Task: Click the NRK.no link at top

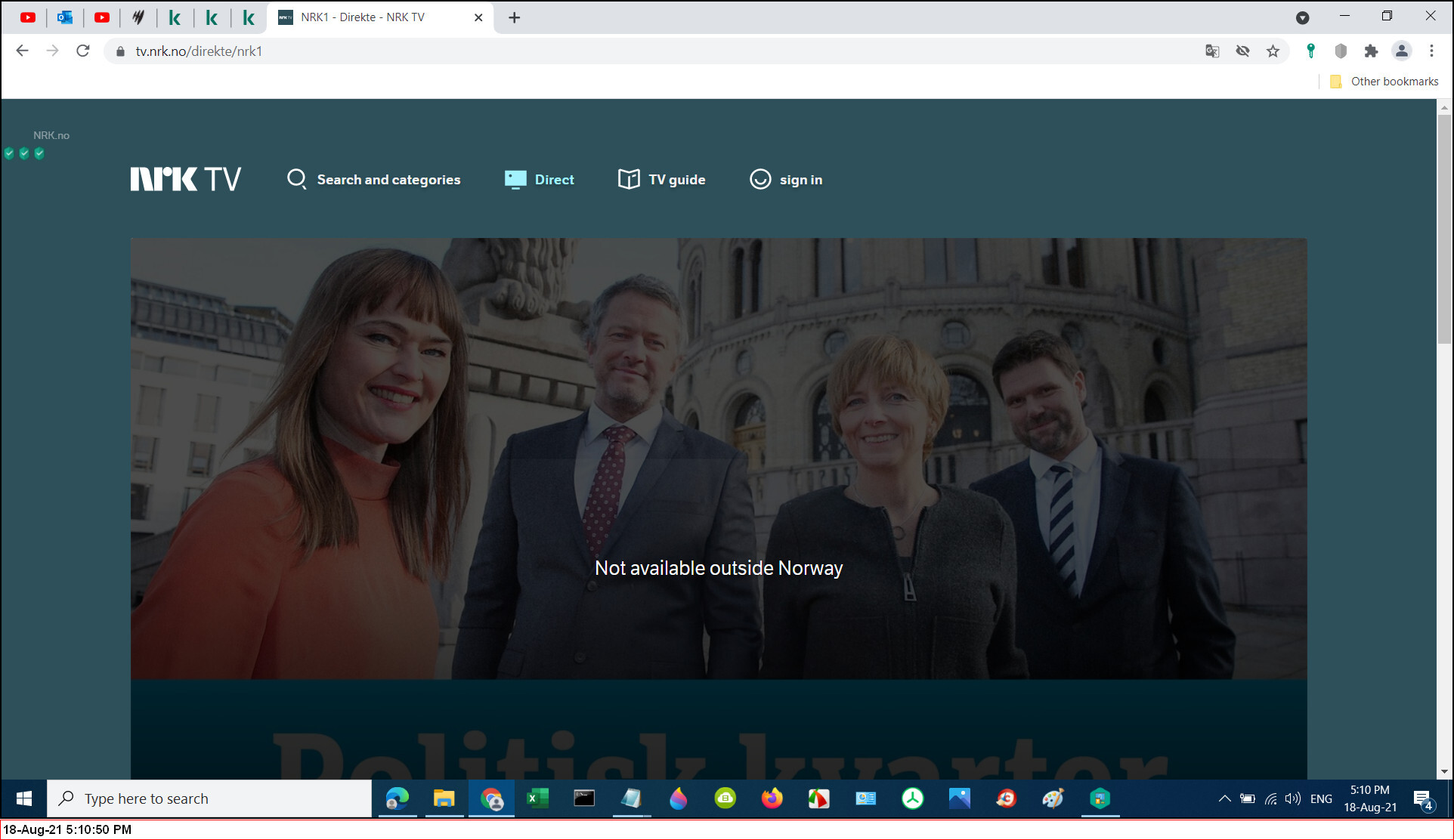Action: pos(51,135)
